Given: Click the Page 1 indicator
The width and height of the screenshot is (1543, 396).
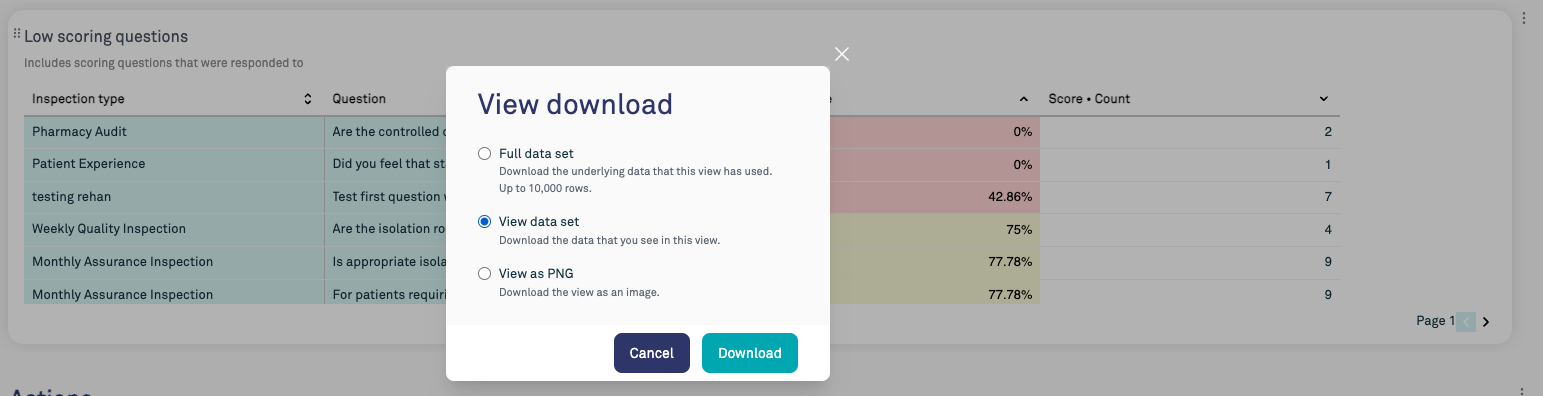Looking at the screenshot, I should coord(1435,321).
